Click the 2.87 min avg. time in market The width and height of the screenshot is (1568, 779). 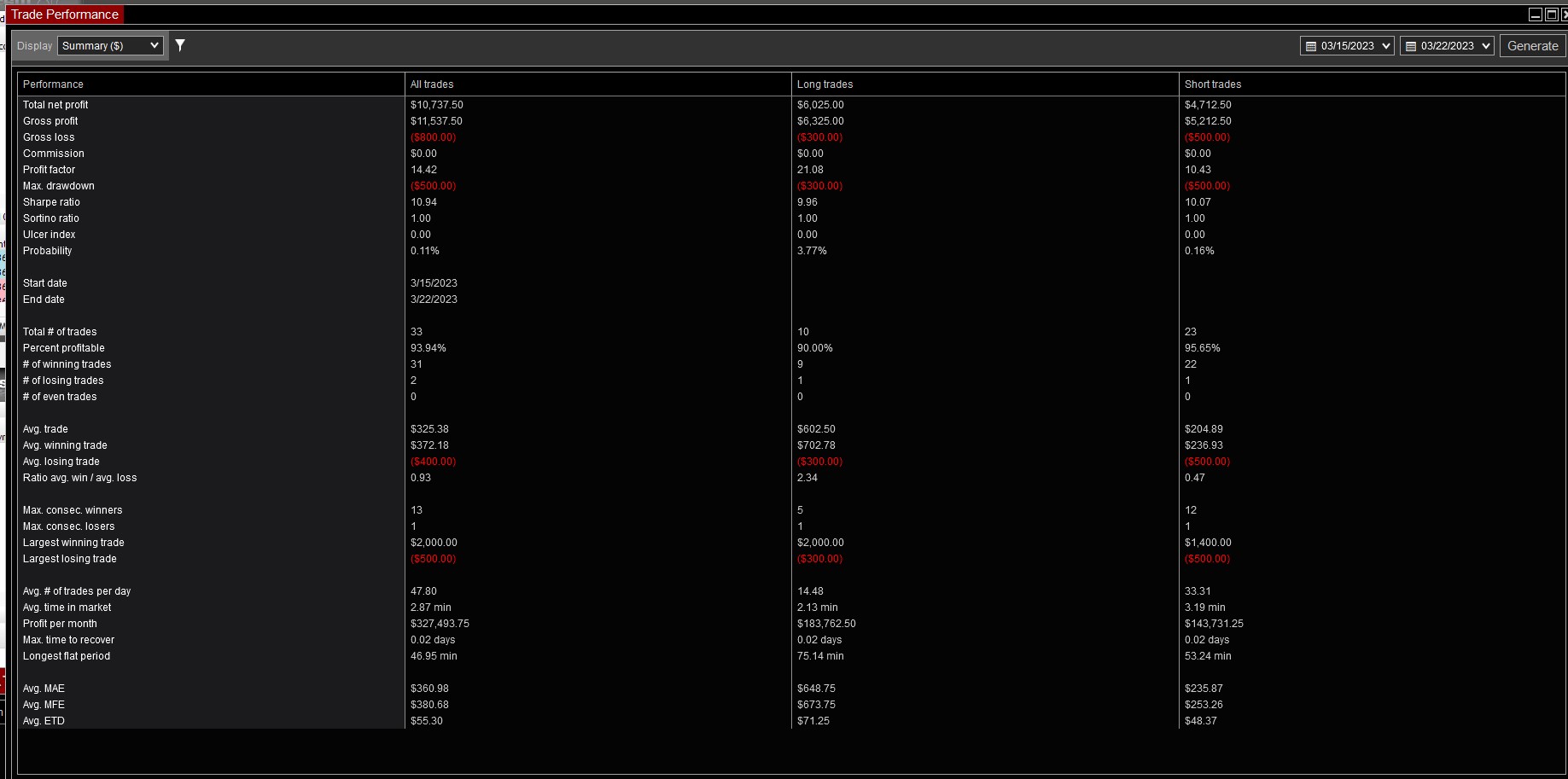pos(431,608)
